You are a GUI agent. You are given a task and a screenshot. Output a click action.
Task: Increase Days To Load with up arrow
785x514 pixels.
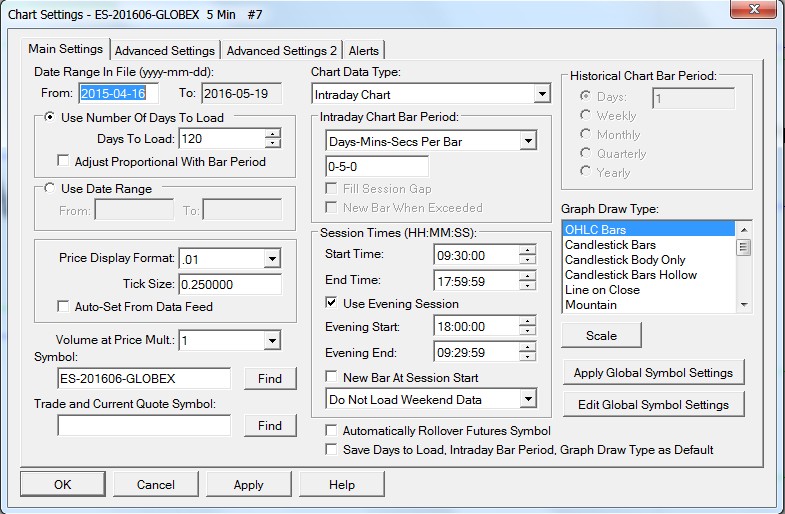click(x=273, y=134)
